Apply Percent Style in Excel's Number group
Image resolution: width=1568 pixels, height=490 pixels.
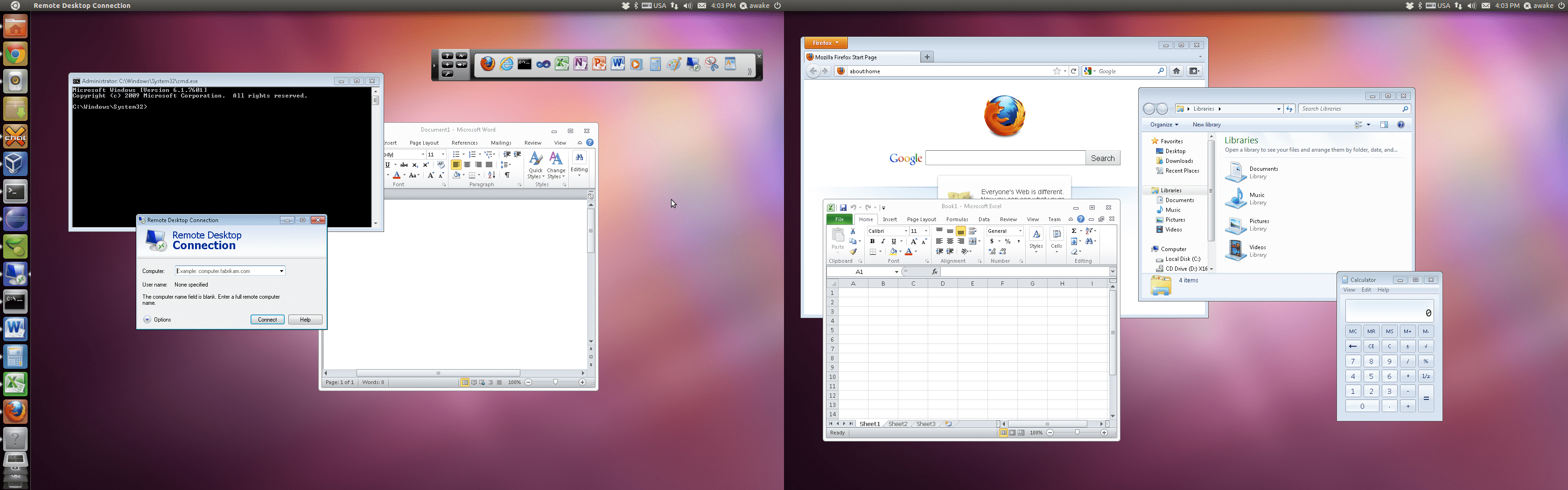point(1008,242)
